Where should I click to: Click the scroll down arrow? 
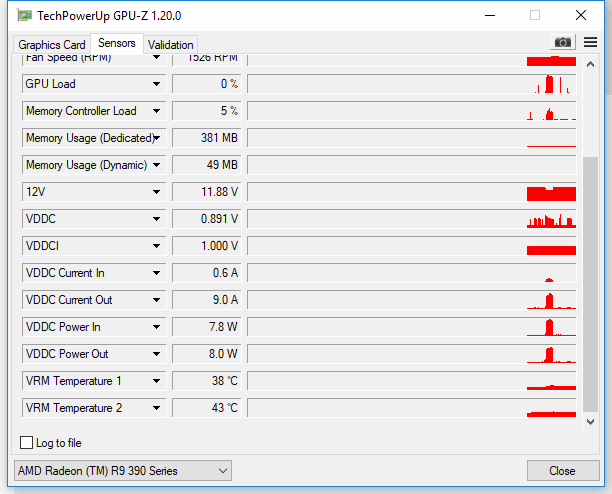pos(590,422)
